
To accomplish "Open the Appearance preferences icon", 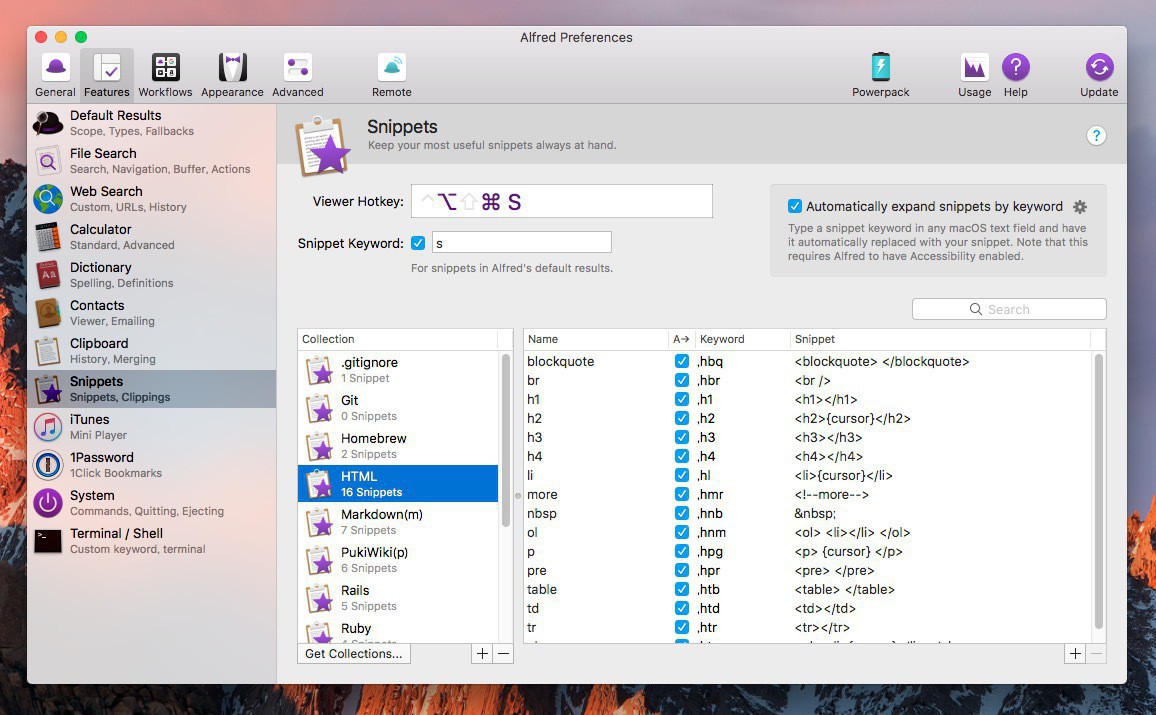I will [x=232, y=75].
